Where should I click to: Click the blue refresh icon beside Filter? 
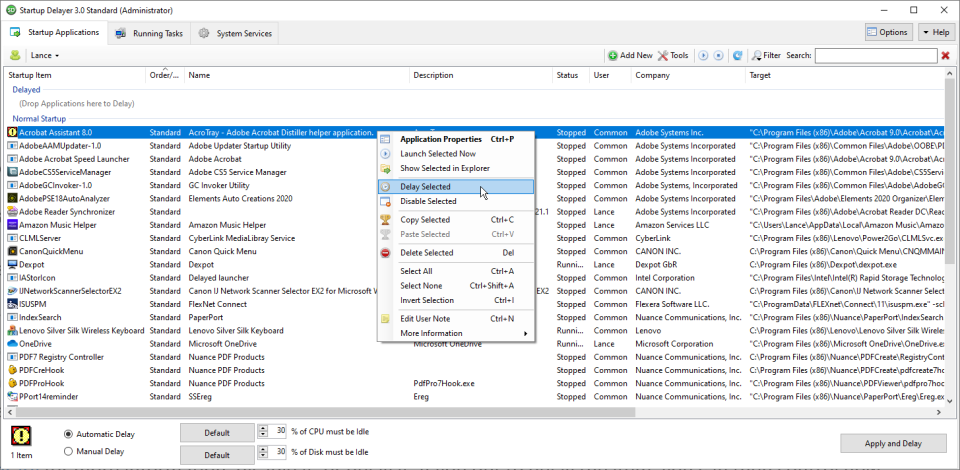pyautogui.click(x=738, y=56)
